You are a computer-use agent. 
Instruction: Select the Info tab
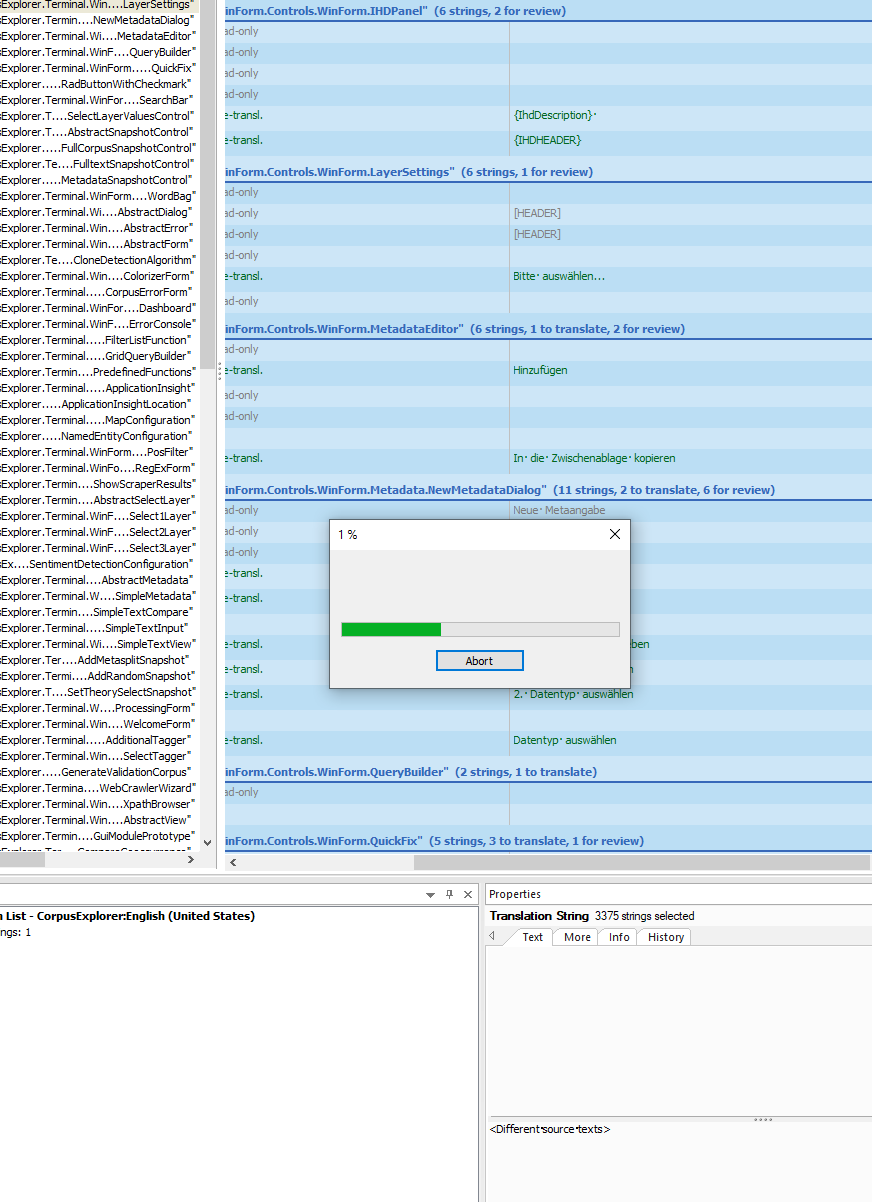(x=617, y=937)
